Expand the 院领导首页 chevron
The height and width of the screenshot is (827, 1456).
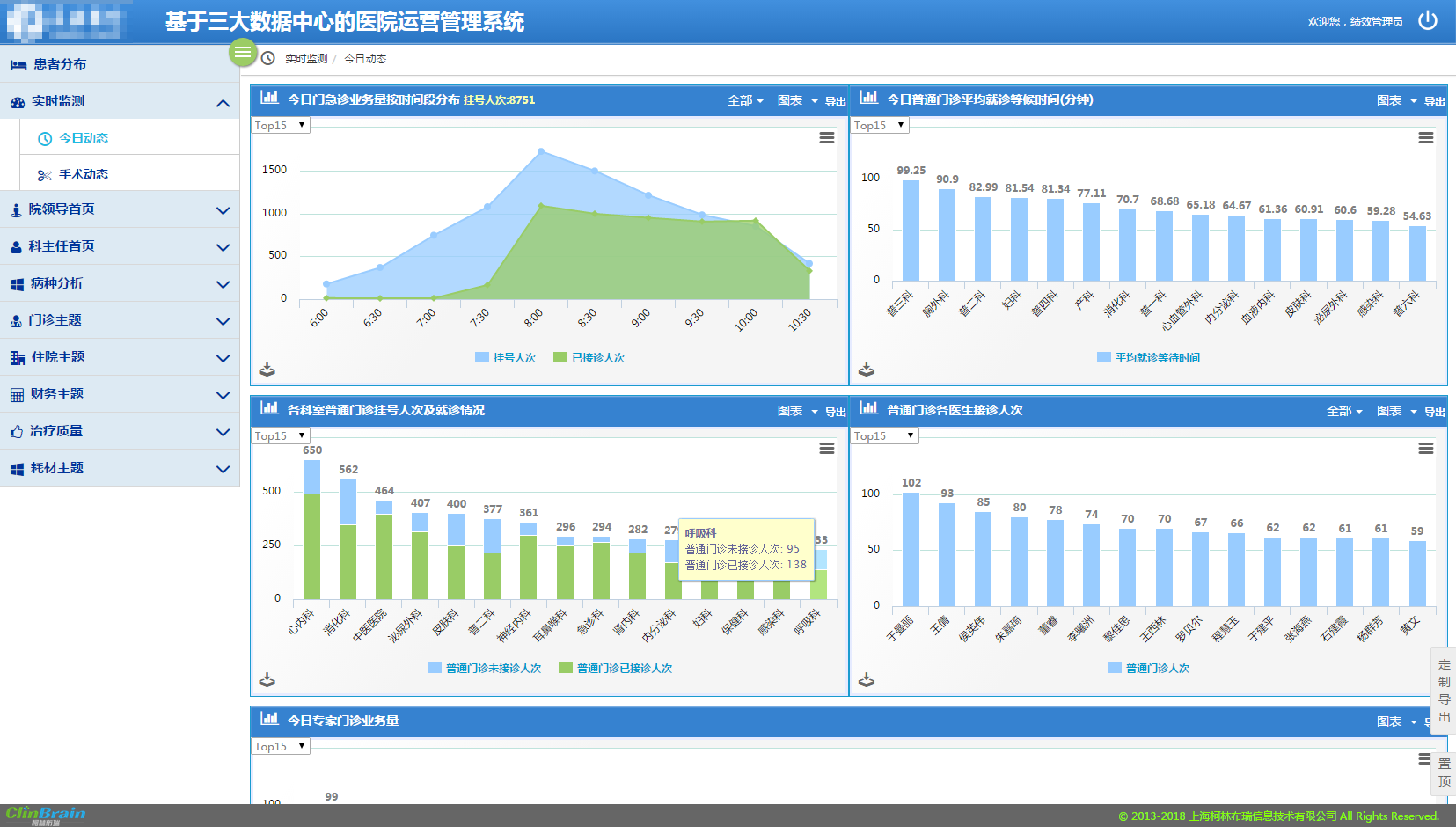pos(223,210)
